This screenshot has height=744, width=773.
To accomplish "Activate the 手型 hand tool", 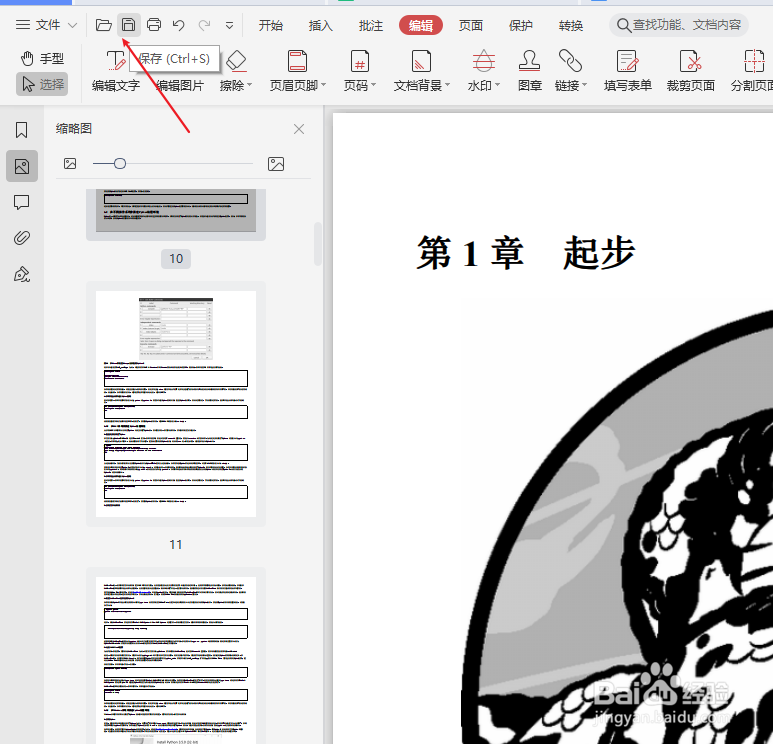I will click(42, 59).
